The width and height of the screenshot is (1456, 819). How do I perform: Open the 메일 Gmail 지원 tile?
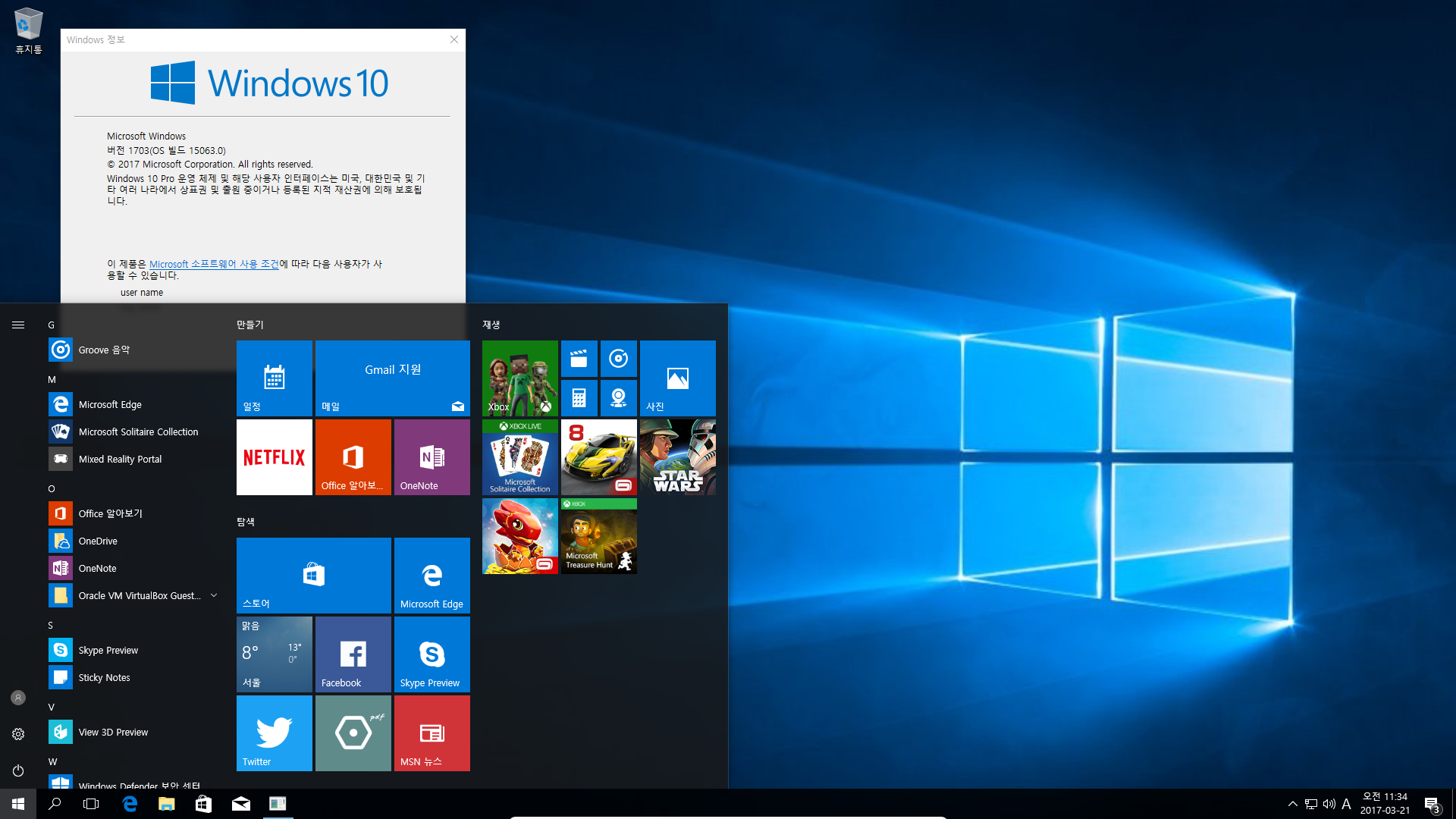(393, 378)
